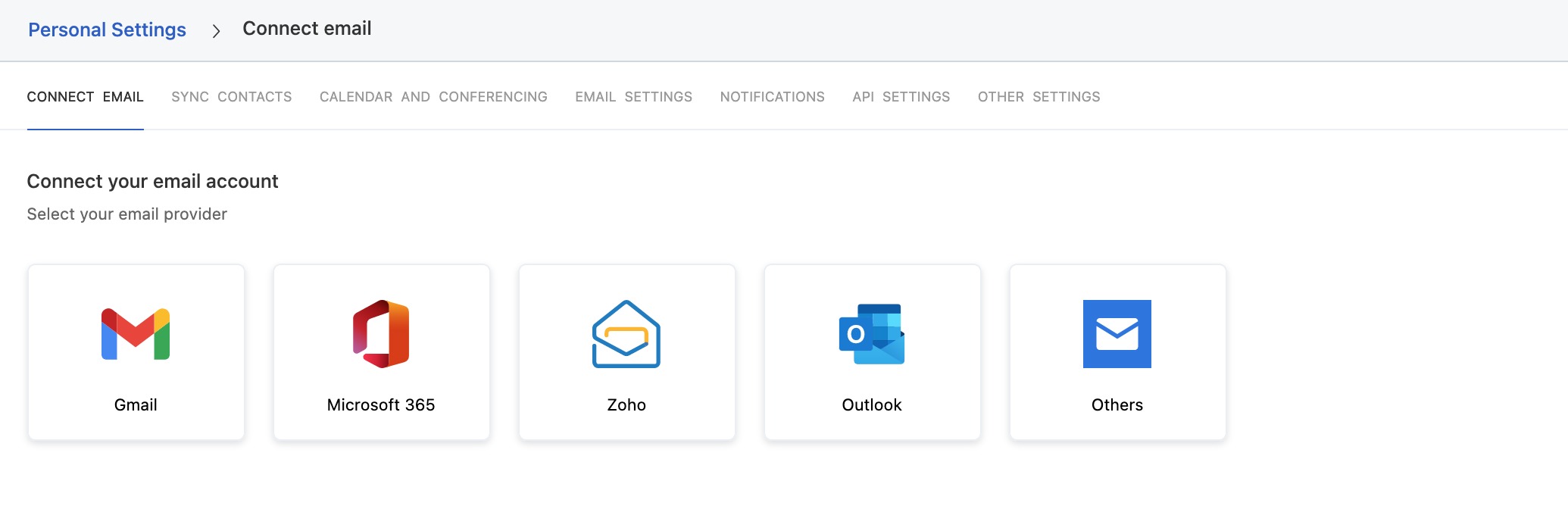Click the Zoho mail envelope icon
This screenshot has height=509, width=1568.
626,334
